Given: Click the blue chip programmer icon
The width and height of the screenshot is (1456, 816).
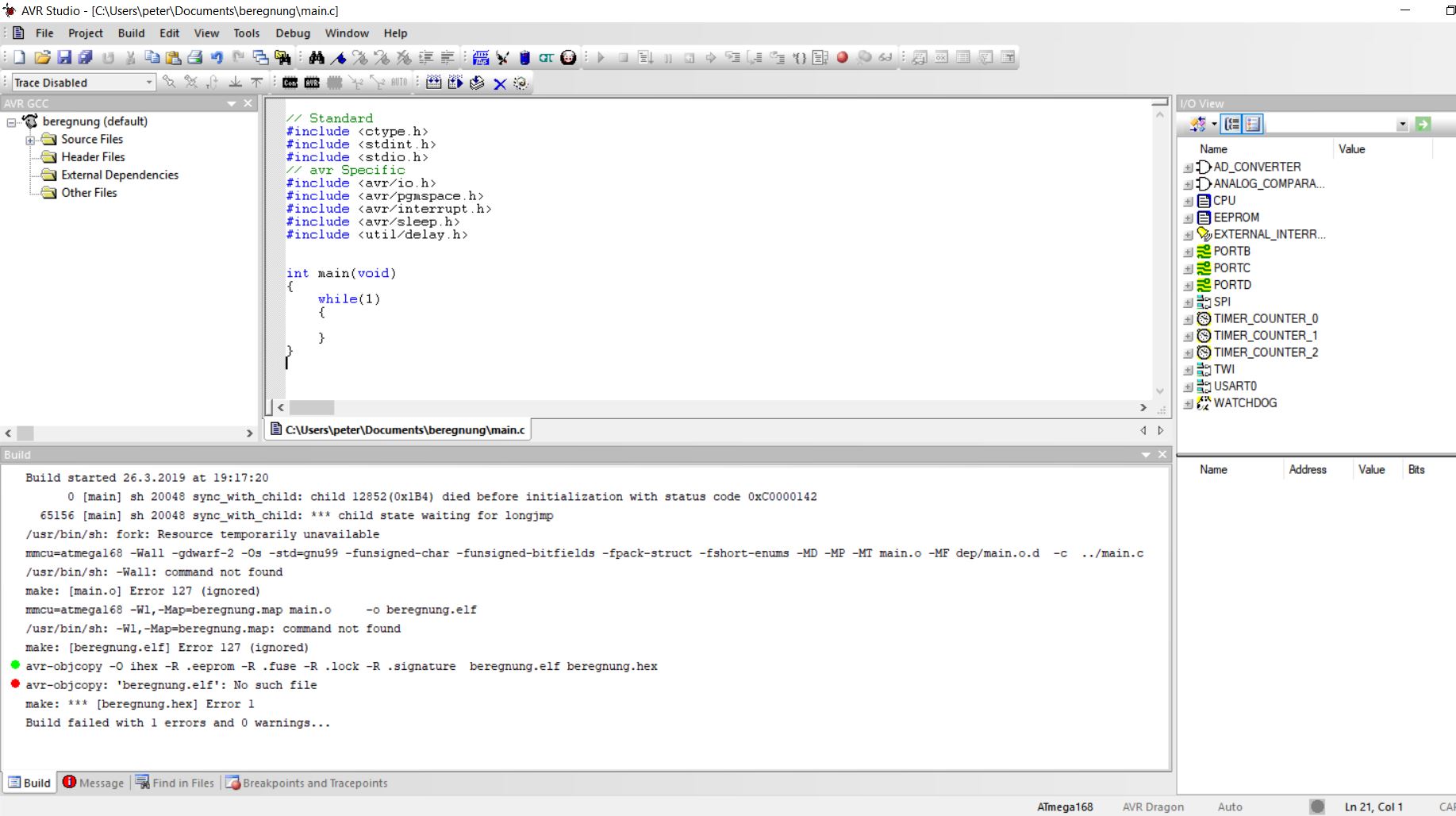Looking at the screenshot, I should point(481,57).
